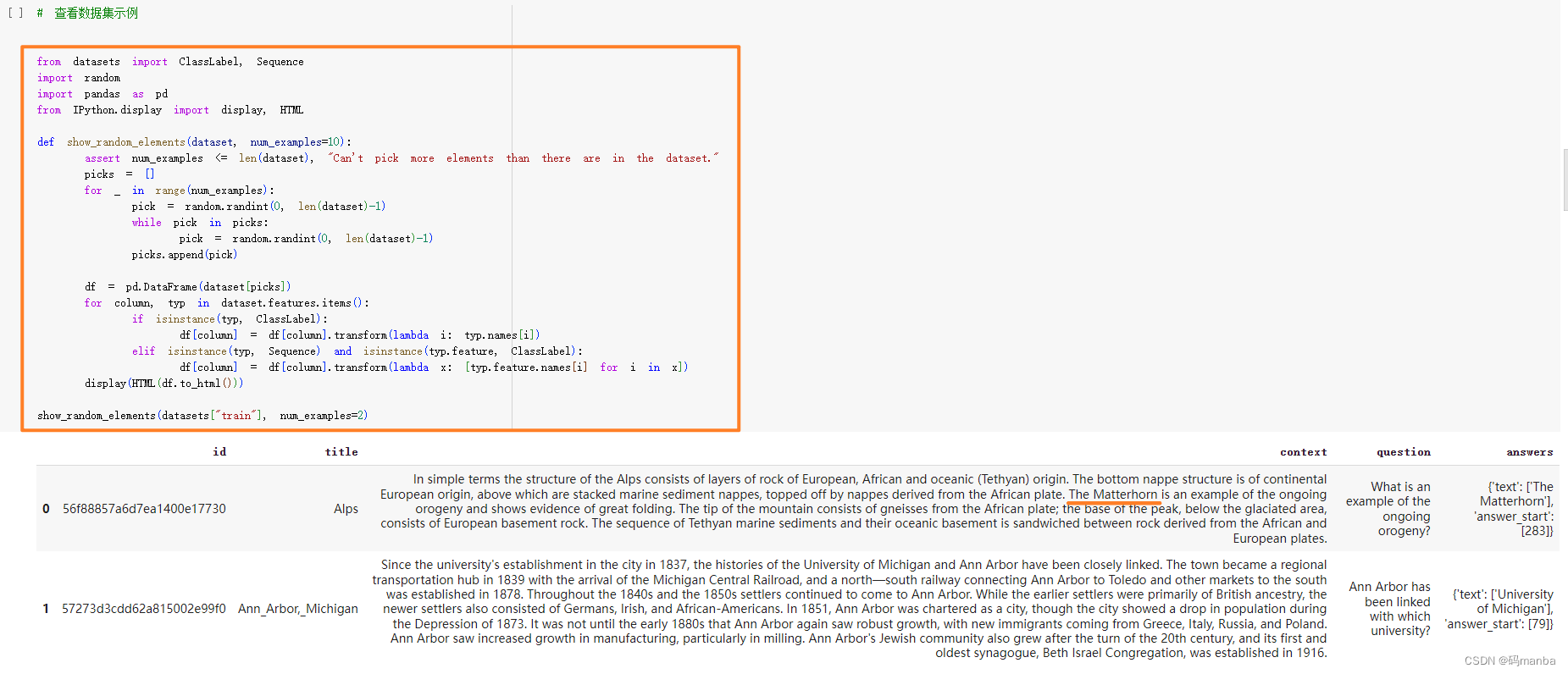Click the Ann Arbor context paragraph text
The image size is (1568, 674).
click(850, 609)
